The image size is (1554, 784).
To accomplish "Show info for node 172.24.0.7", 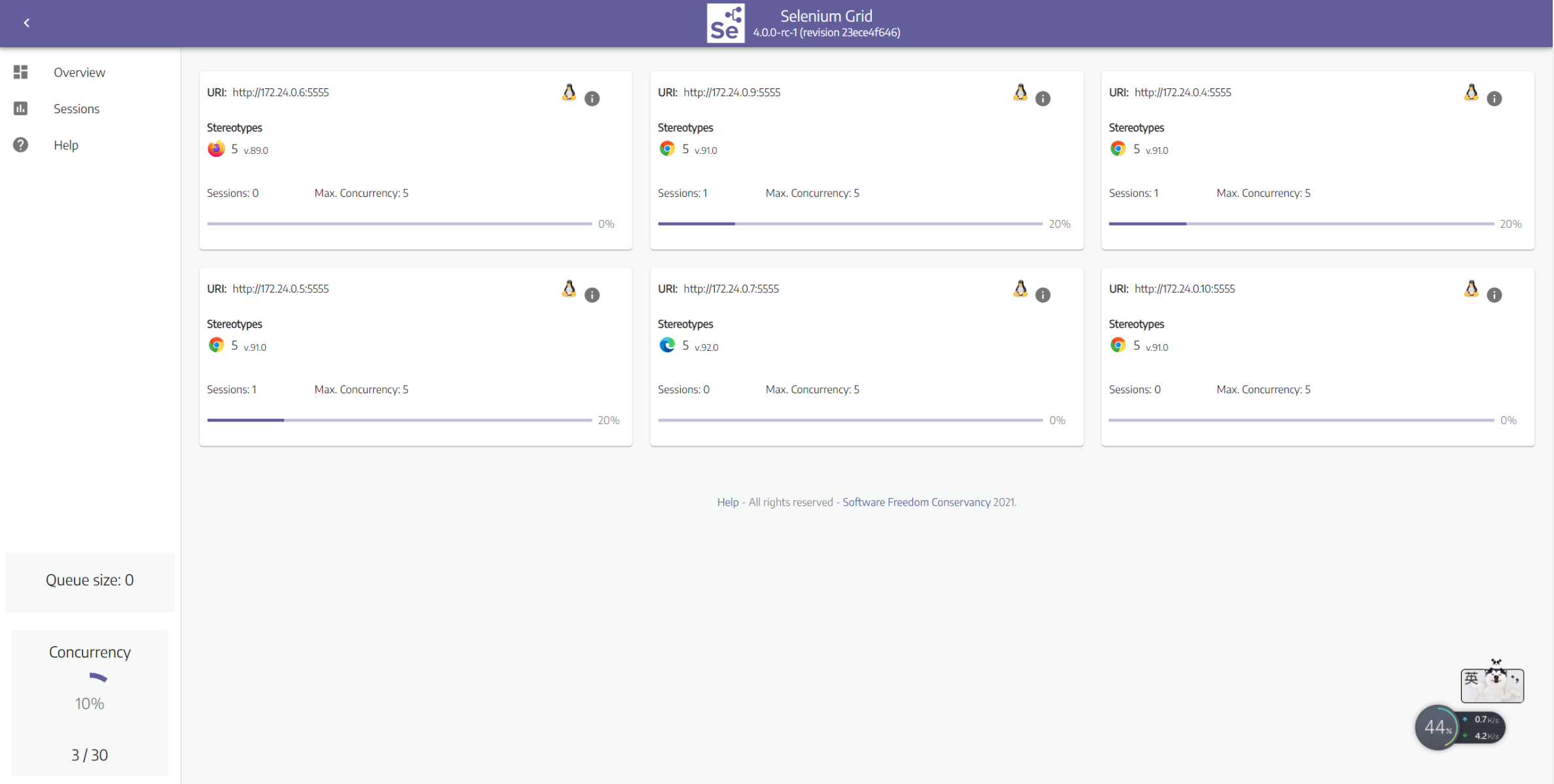I will (1043, 294).
